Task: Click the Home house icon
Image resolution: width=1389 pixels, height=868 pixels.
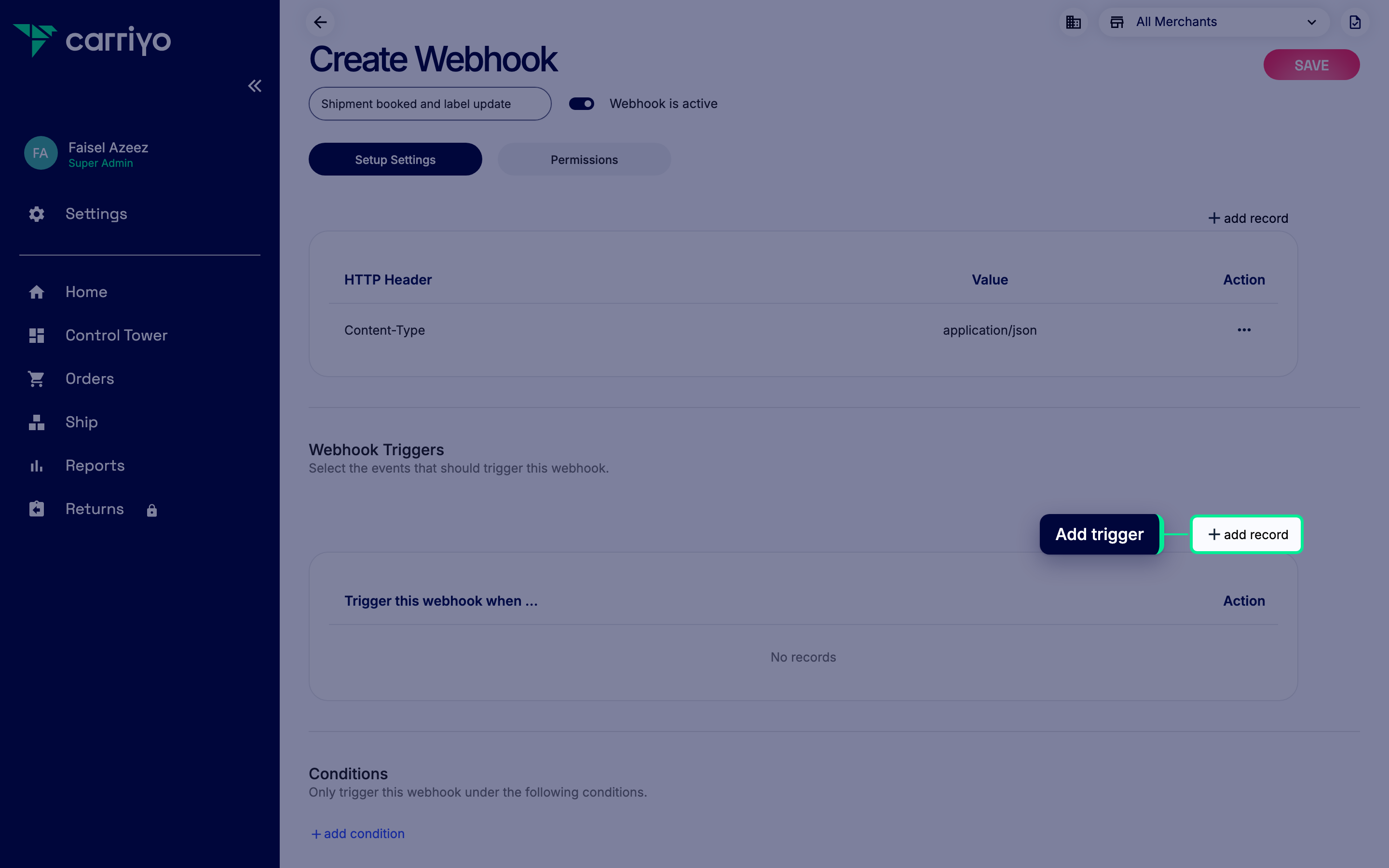Action: pos(37,292)
